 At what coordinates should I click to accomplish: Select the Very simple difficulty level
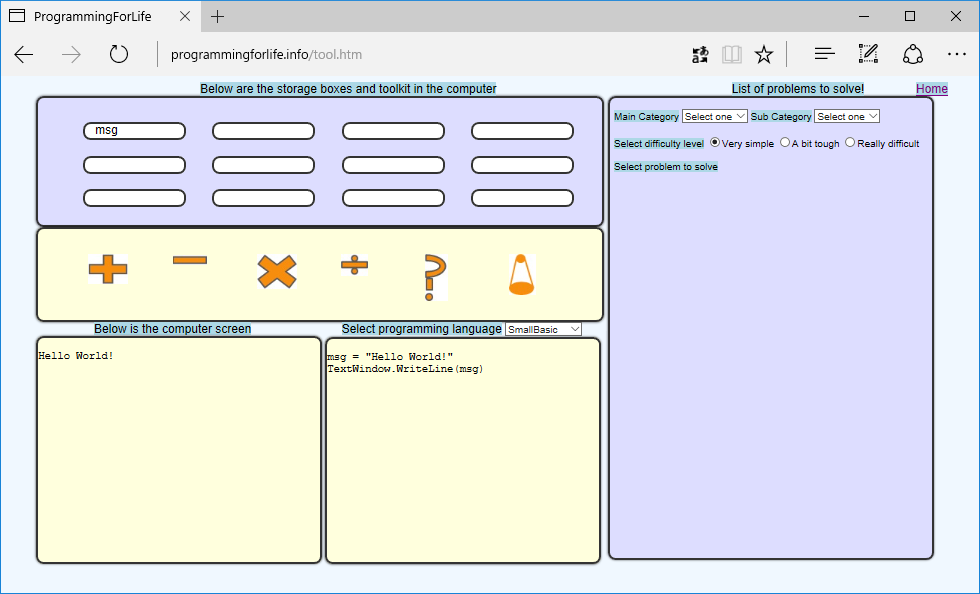tap(715, 143)
